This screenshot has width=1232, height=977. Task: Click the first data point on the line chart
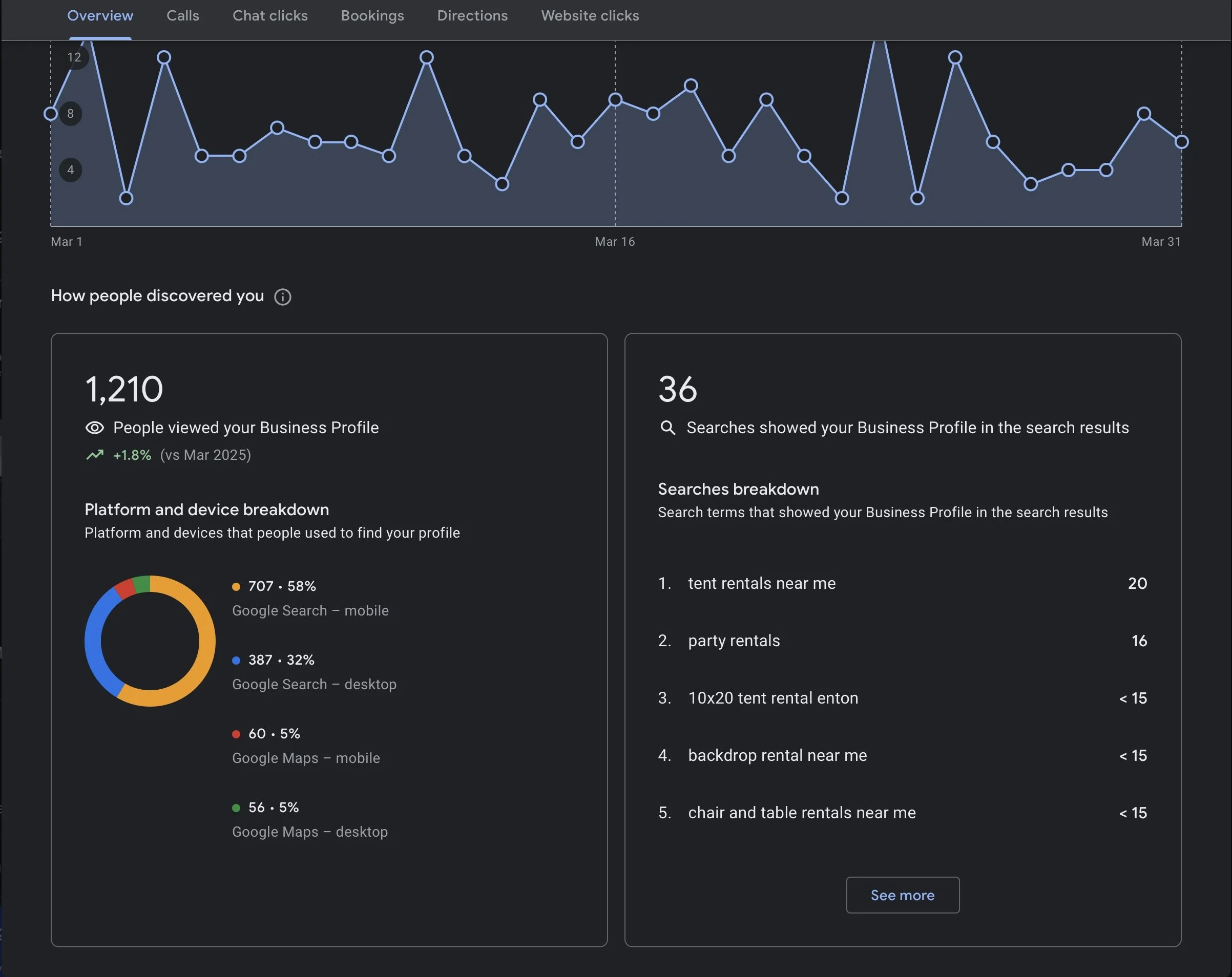51,114
